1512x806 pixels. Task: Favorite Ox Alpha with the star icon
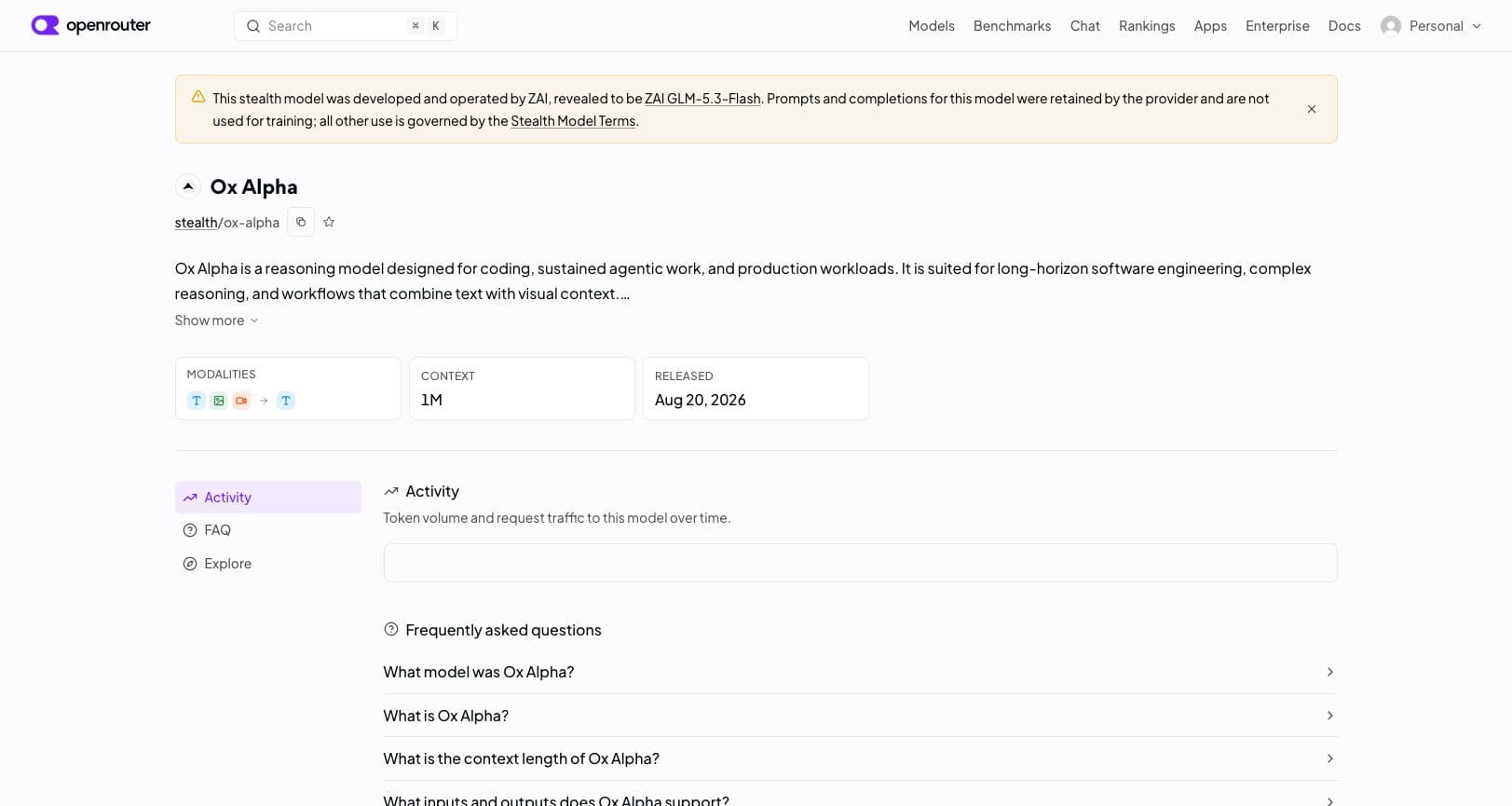[329, 222]
